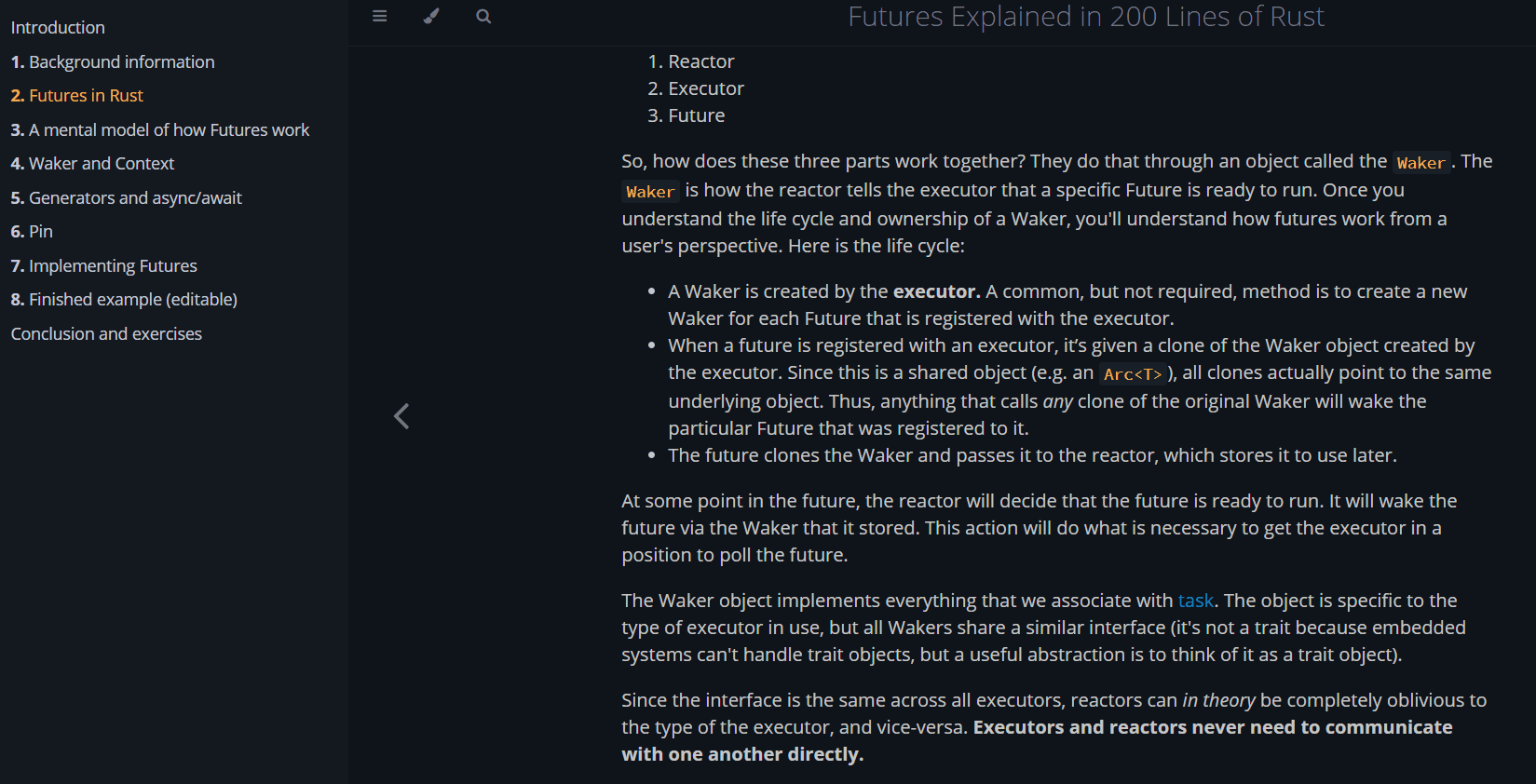Open Conclusion and exercises page
This screenshot has height=784, width=1536.
106,334
